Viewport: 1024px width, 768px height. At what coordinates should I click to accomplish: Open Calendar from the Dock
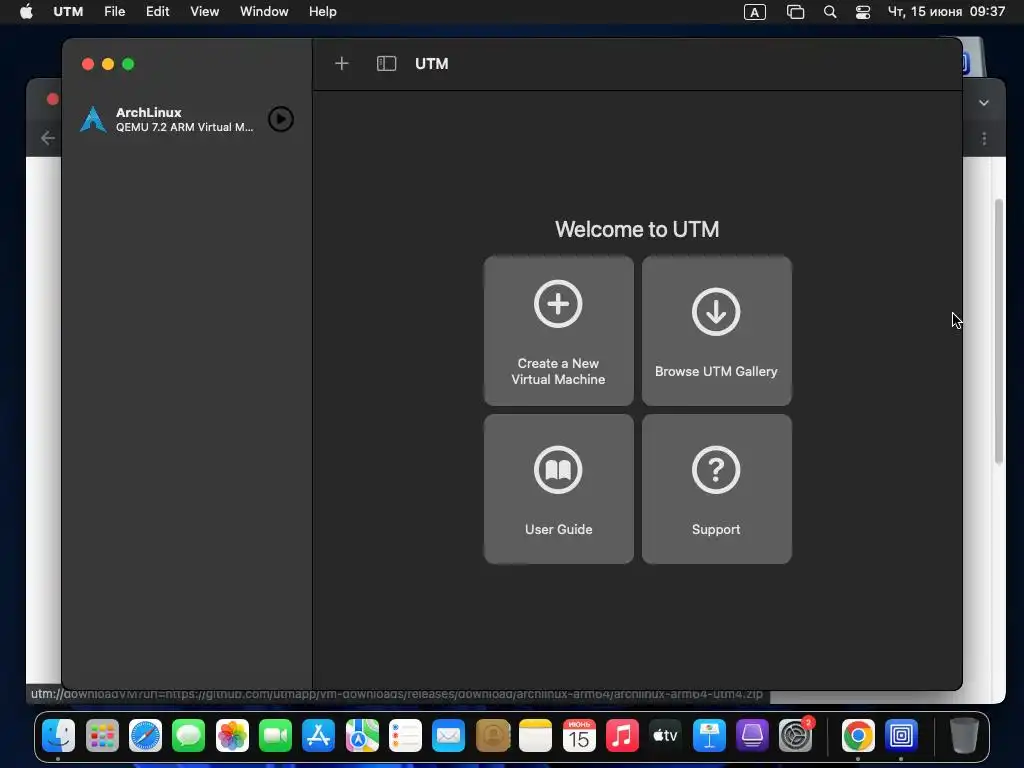click(579, 736)
